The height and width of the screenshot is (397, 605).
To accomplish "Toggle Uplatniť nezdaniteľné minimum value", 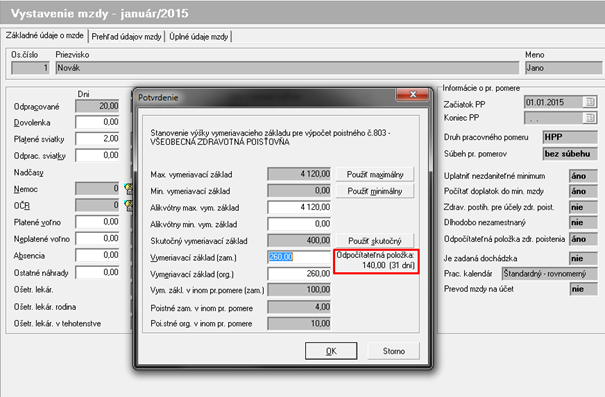I will point(583,176).
